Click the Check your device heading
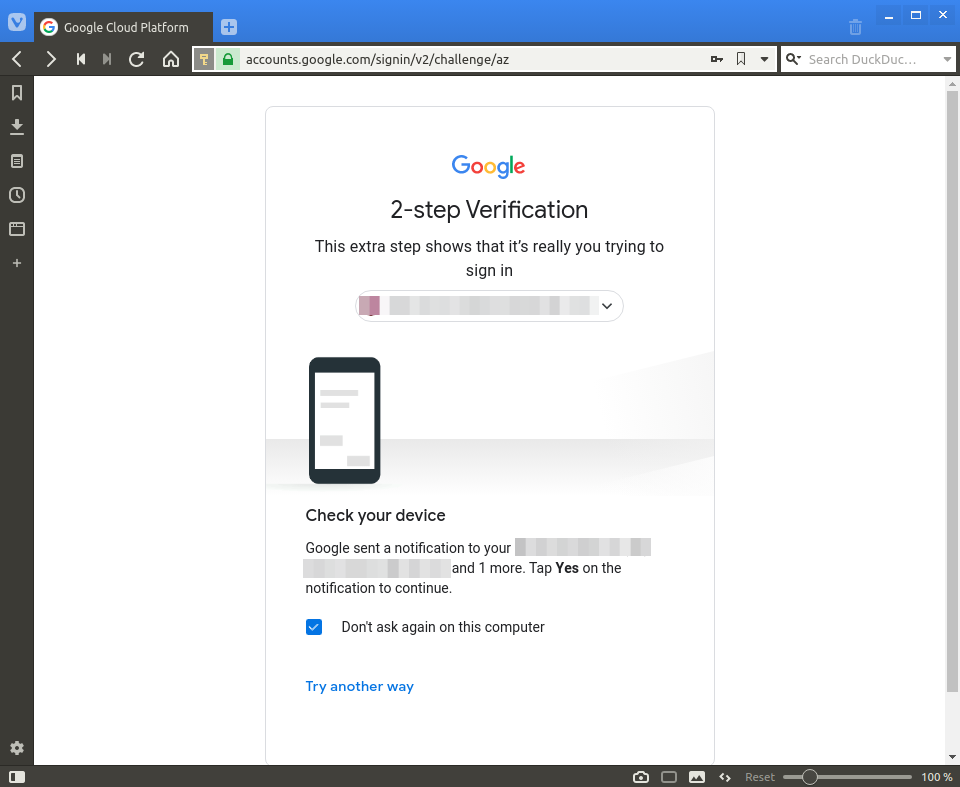Image resolution: width=960 pixels, height=787 pixels. pyautogui.click(x=375, y=515)
